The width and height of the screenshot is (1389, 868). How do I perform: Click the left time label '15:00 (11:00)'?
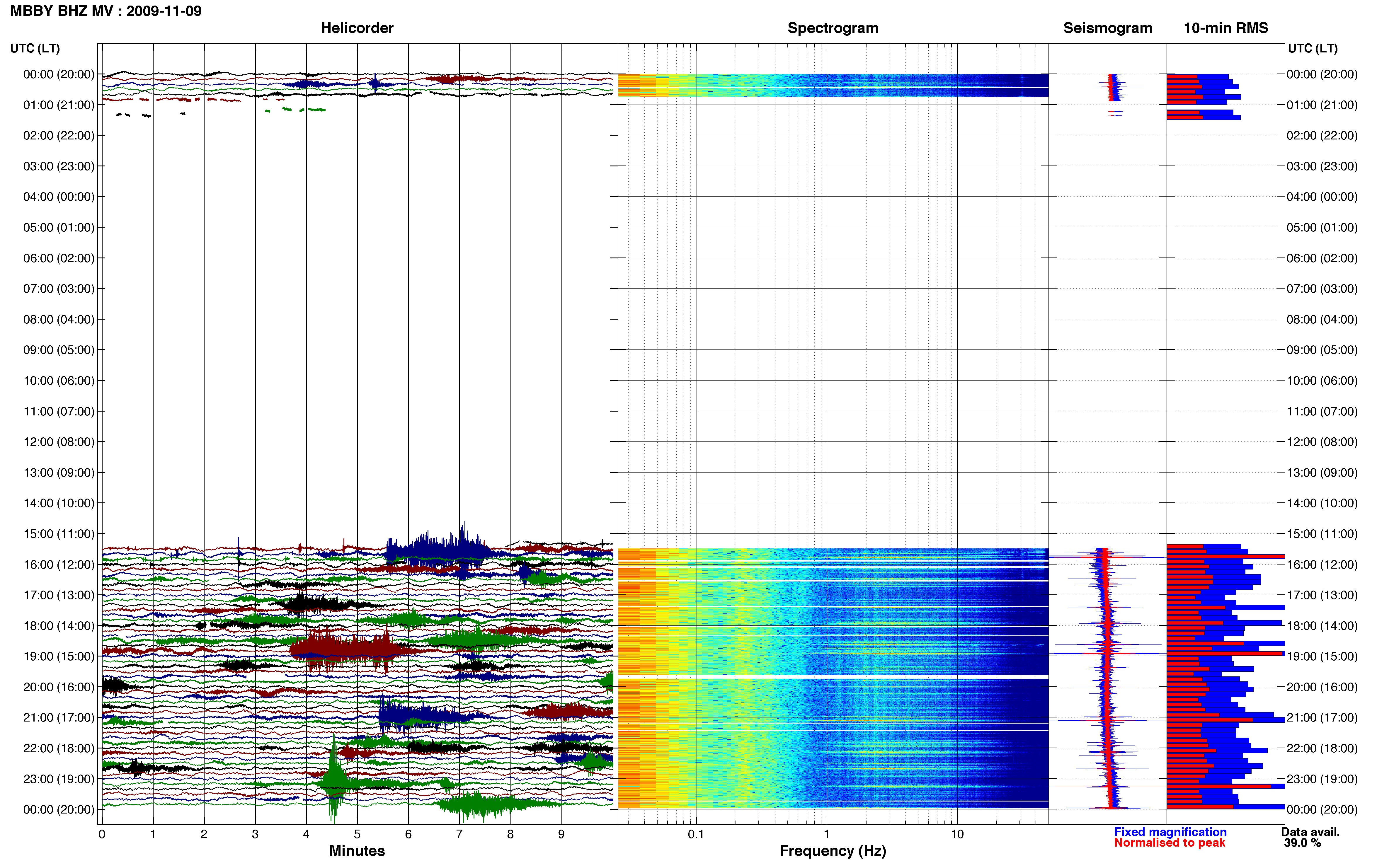tap(59, 534)
